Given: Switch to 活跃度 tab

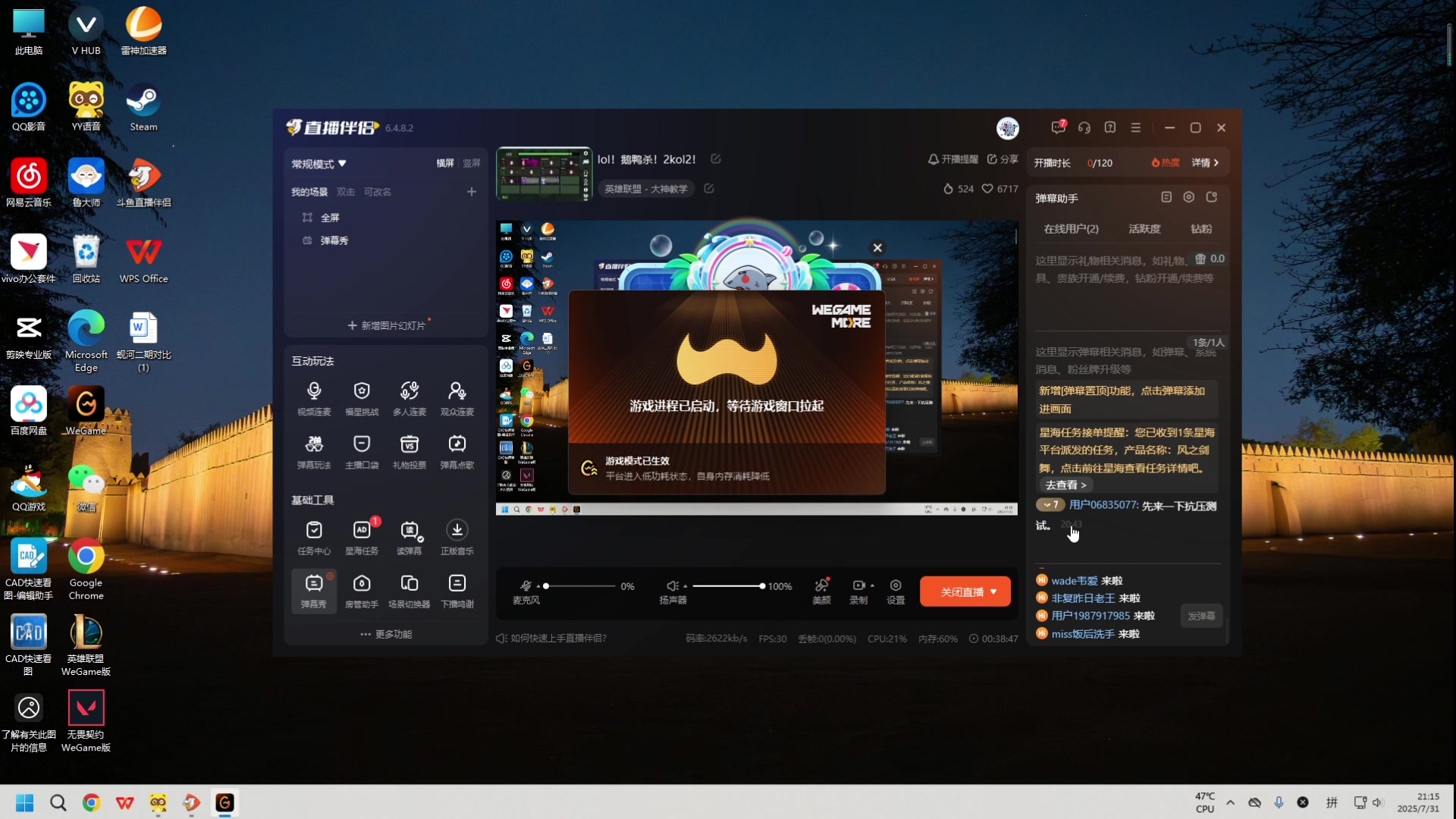Looking at the screenshot, I should 1144,228.
